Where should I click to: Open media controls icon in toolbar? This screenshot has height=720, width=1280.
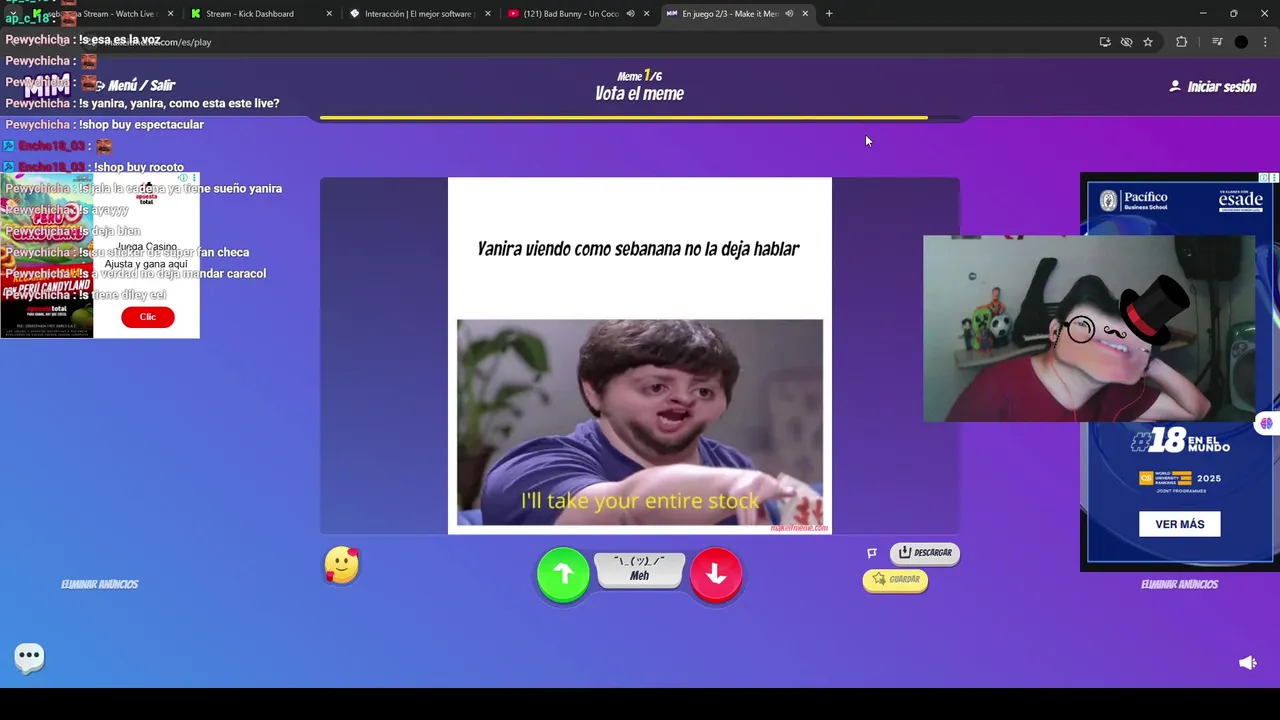click(1217, 42)
